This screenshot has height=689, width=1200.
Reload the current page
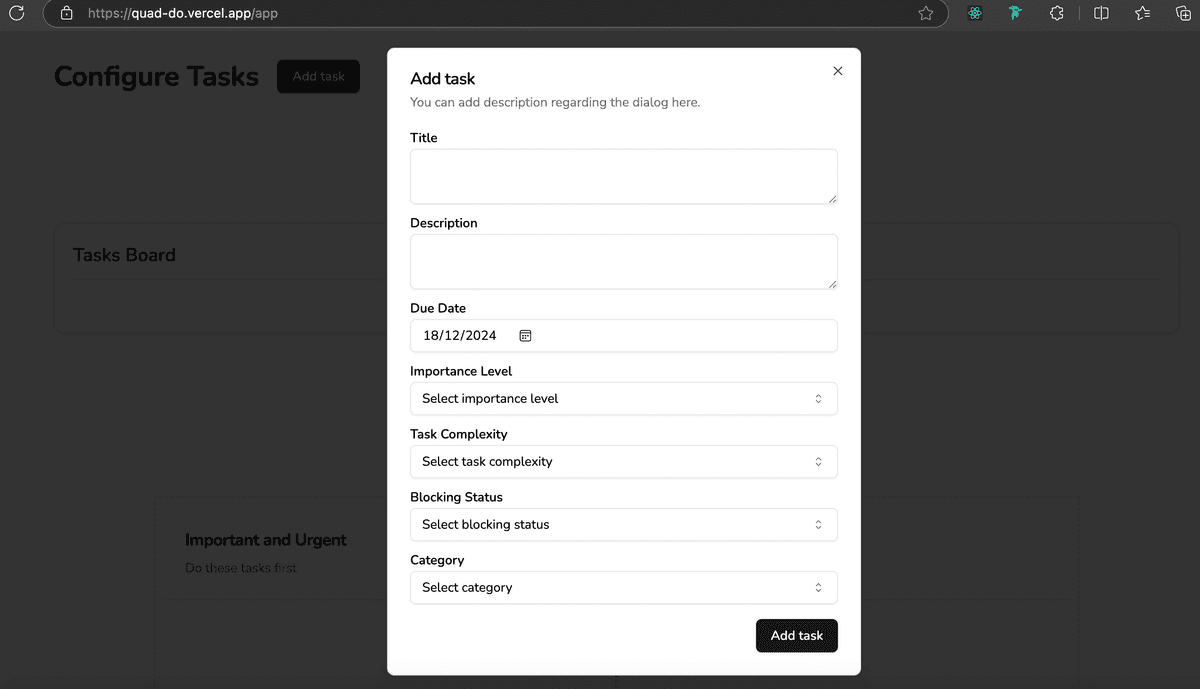point(17,14)
